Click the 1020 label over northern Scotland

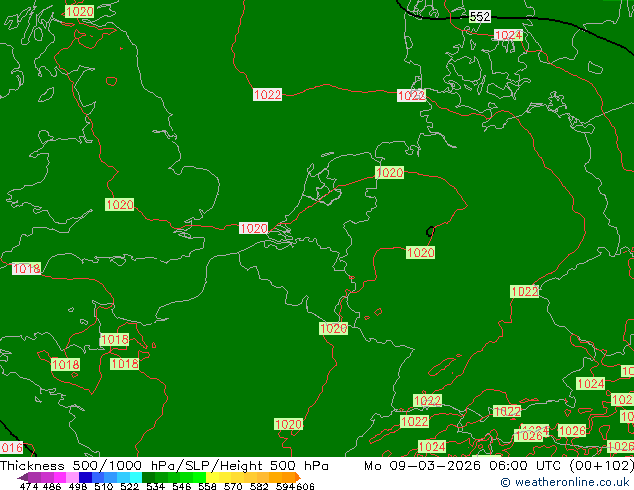click(79, 11)
